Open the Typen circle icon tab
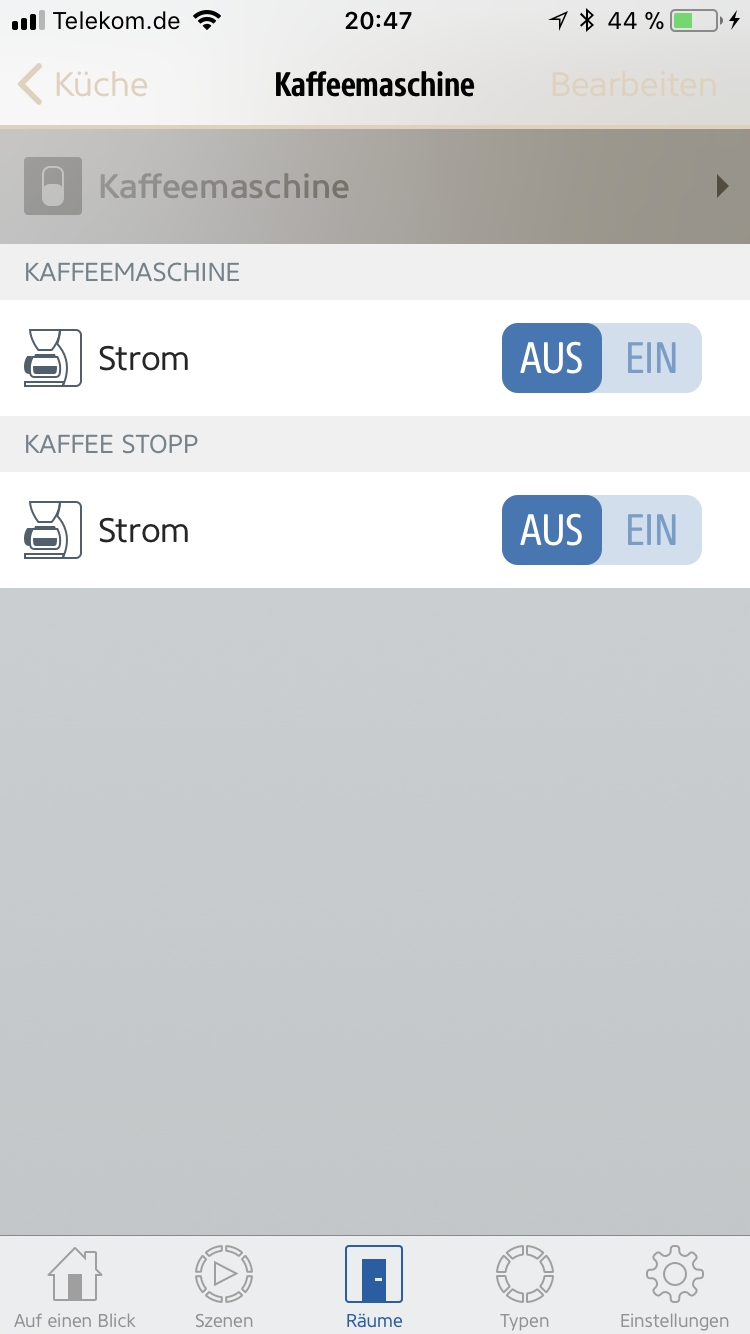The image size is (750, 1334). [524, 1285]
